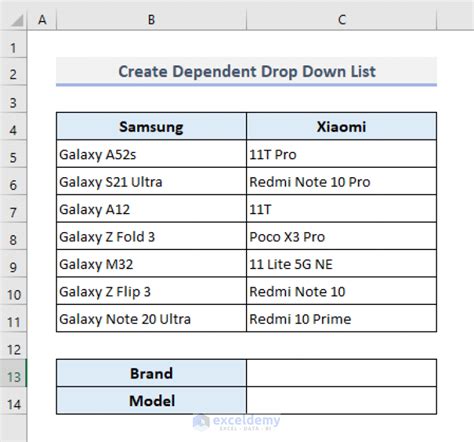Viewport: 474px width, 442px height.
Task: Click the empty input cell beside Model
Action: coord(341,400)
